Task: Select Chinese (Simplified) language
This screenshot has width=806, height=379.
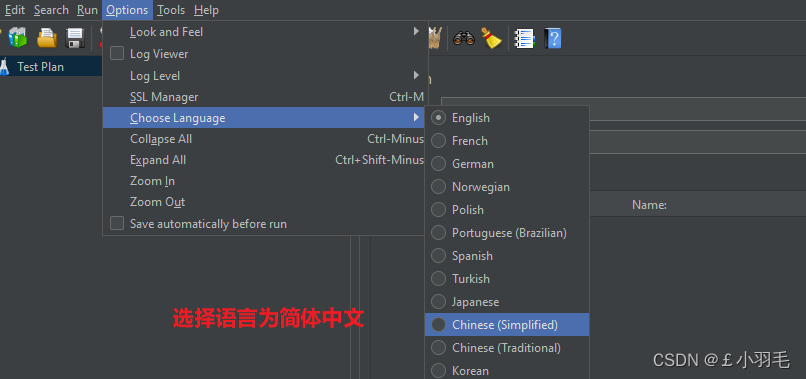Action: pyautogui.click(x=507, y=324)
